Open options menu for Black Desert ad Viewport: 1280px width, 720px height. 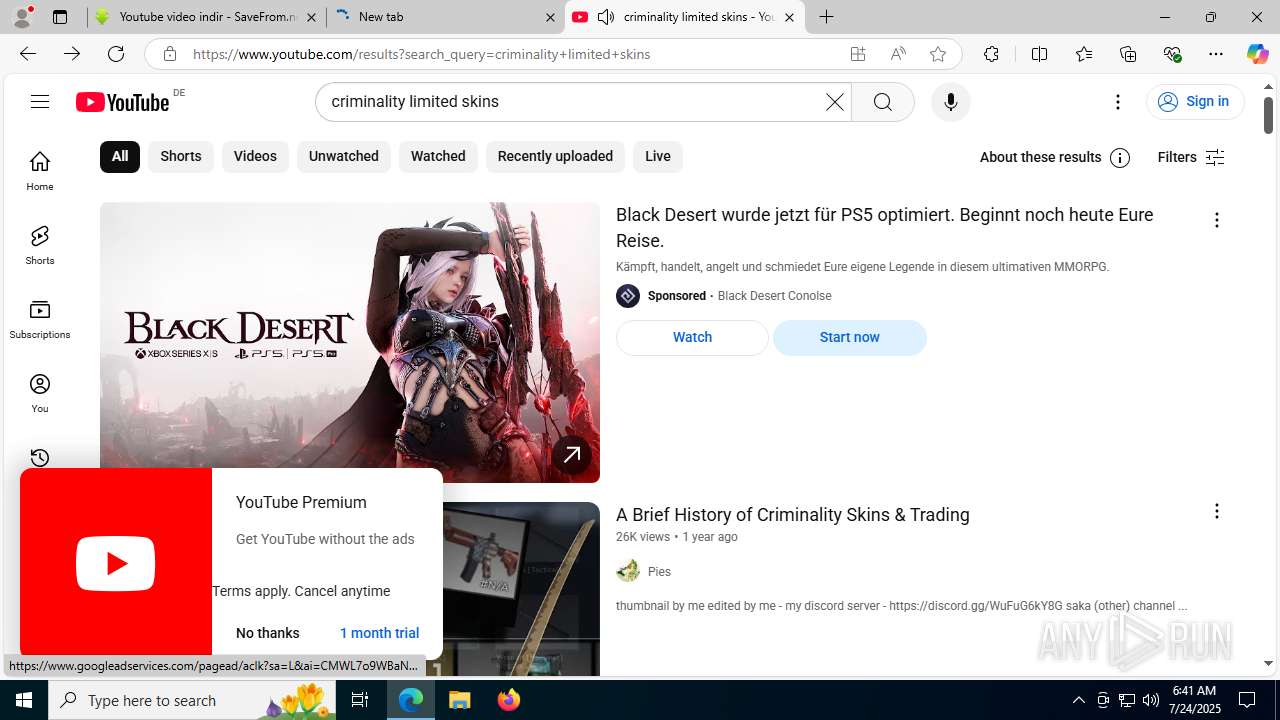(x=1216, y=220)
